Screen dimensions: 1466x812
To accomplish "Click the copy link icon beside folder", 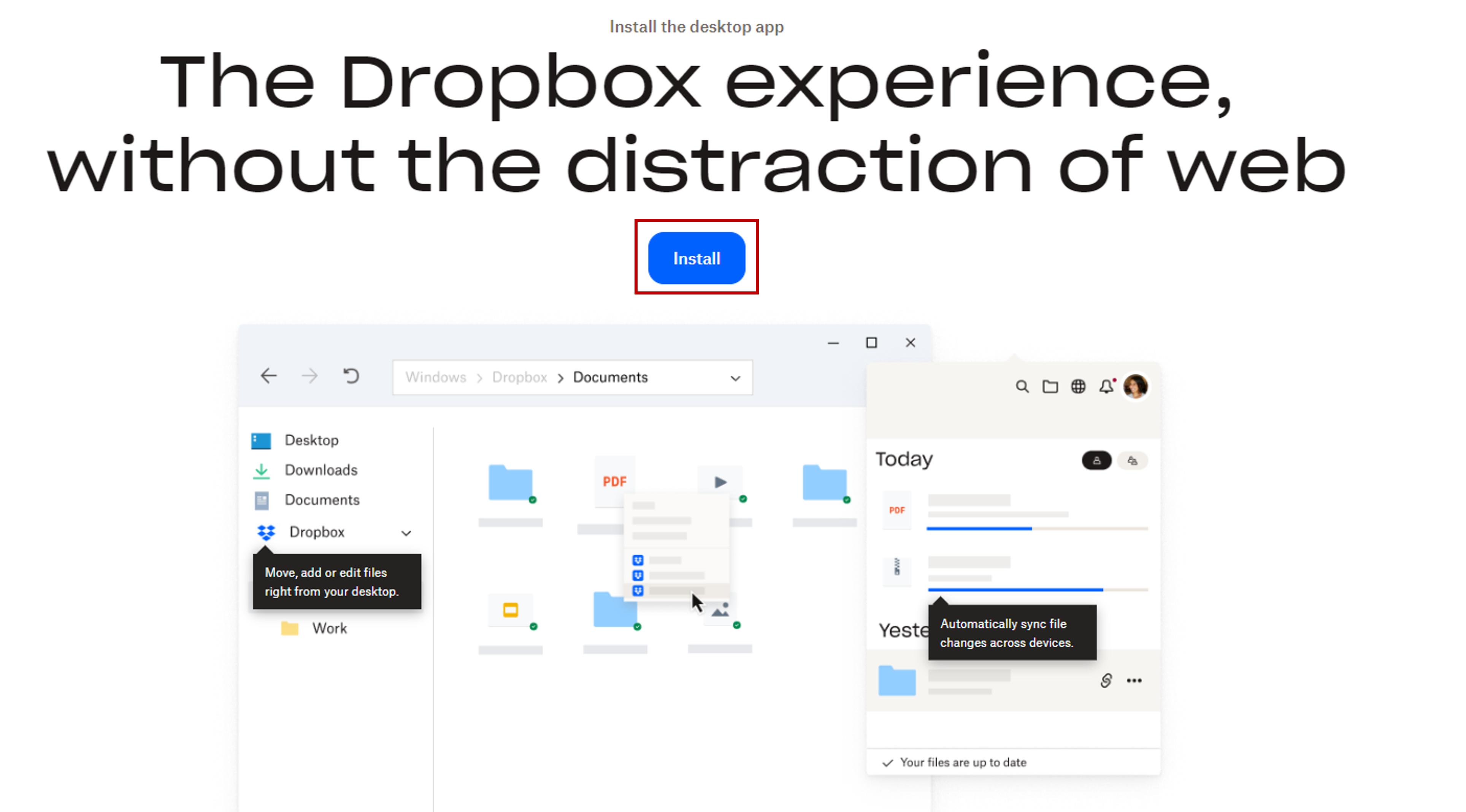I will pyautogui.click(x=1106, y=681).
